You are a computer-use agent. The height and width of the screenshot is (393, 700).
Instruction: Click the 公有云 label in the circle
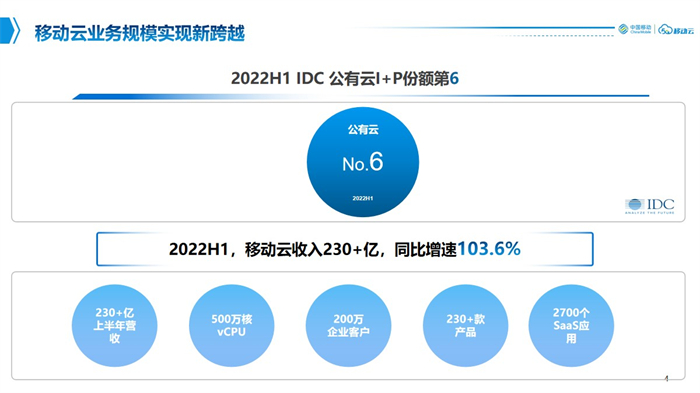(363, 130)
